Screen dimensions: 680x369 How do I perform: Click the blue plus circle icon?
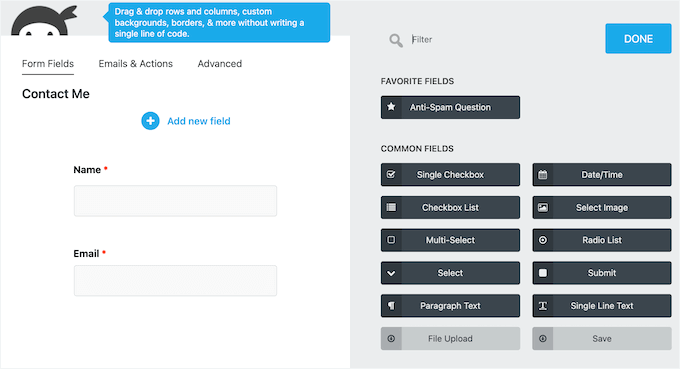[x=150, y=121]
